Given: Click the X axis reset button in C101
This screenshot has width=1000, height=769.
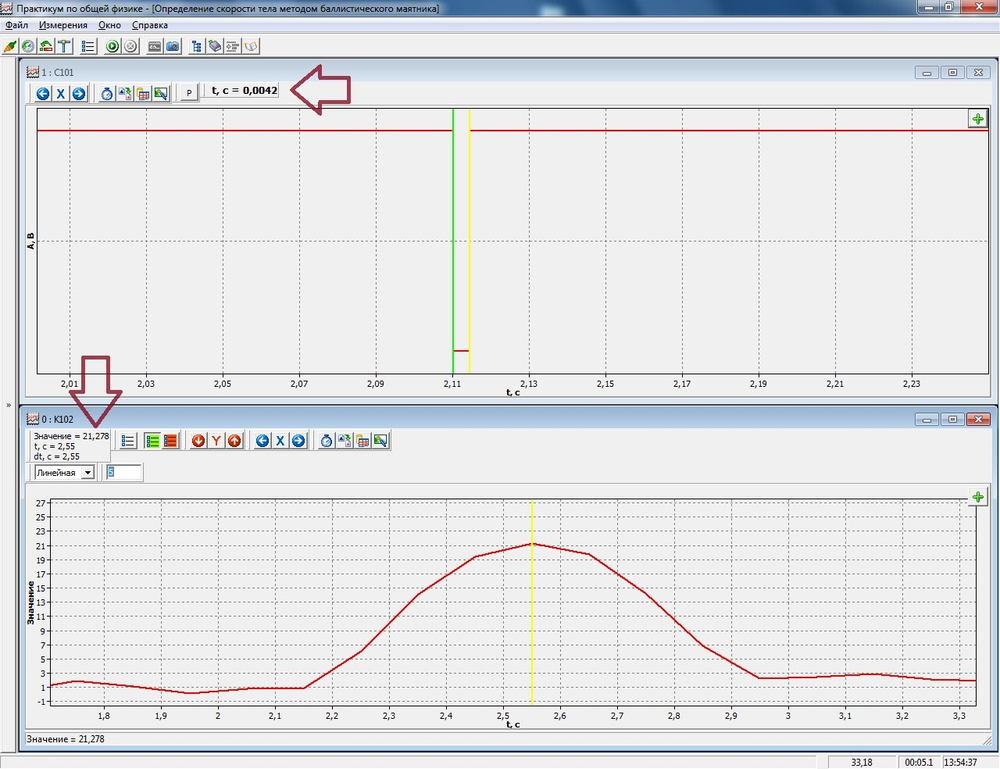Looking at the screenshot, I should (60, 94).
